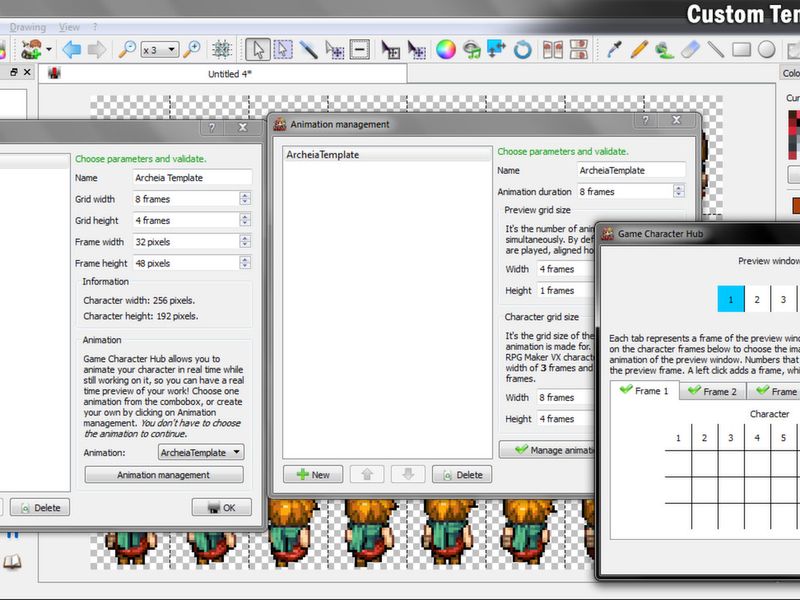Screen dimensions: 800x600
Task: Click the Preview grid Height 1 frames field
Action: [565, 290]
